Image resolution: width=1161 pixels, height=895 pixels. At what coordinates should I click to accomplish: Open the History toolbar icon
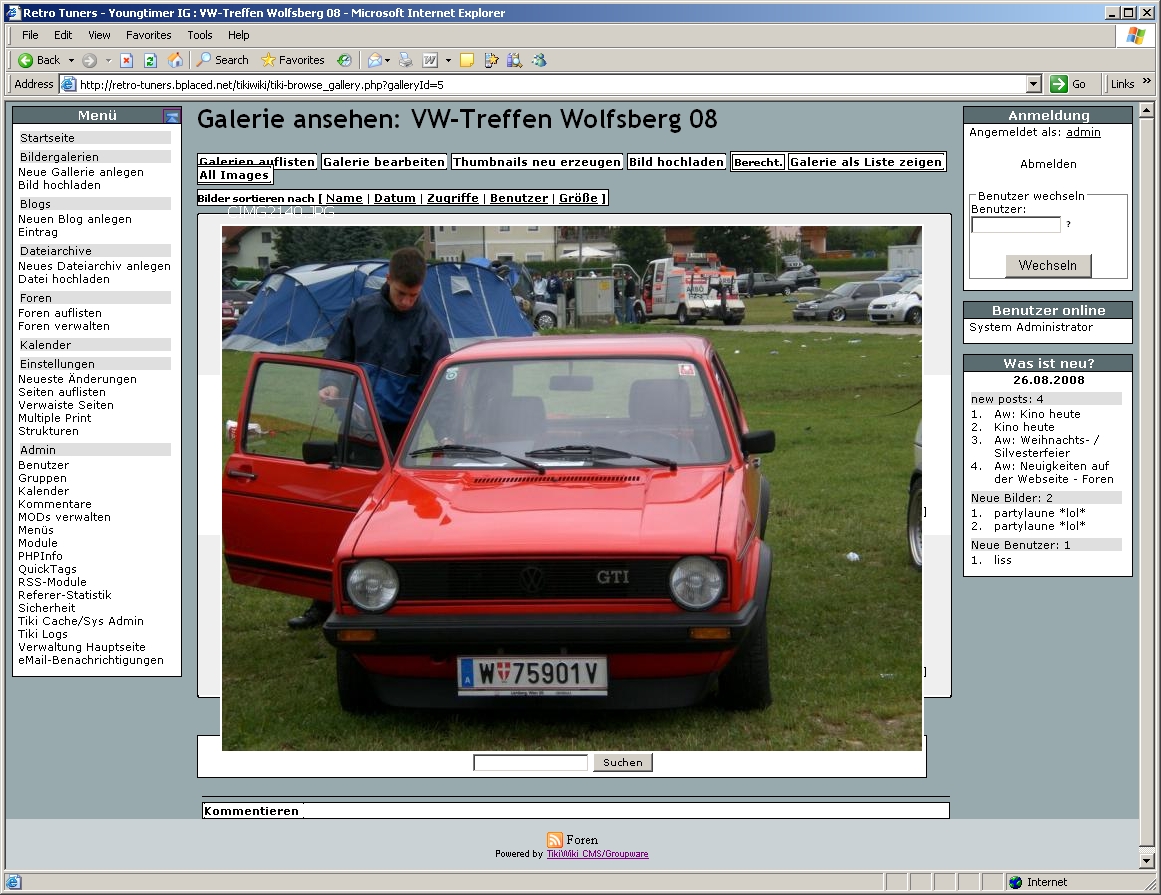coord(344,60)
